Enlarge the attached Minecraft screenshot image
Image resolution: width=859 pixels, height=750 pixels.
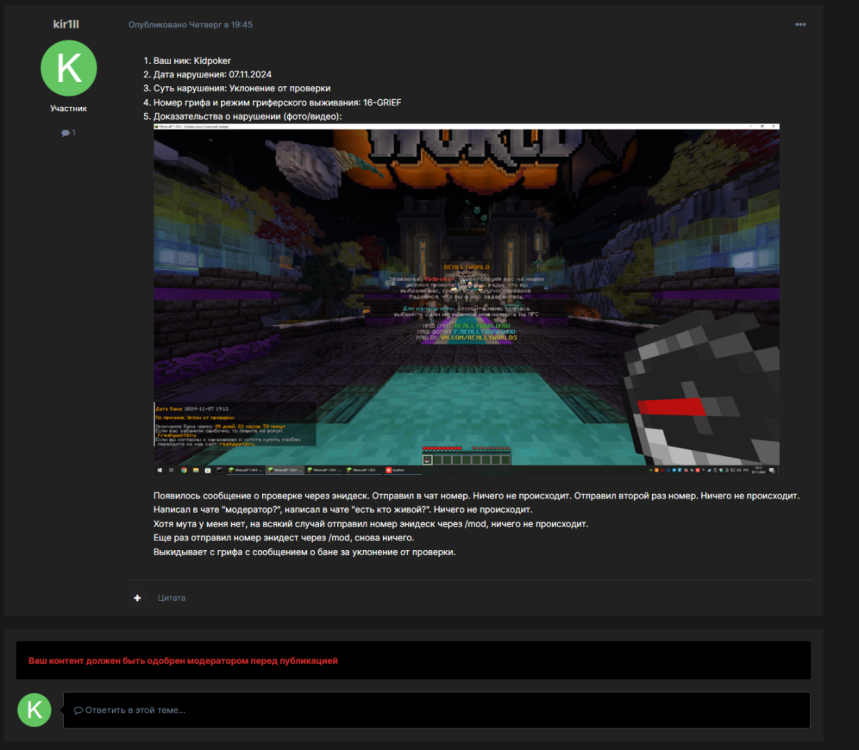[466, 299]
